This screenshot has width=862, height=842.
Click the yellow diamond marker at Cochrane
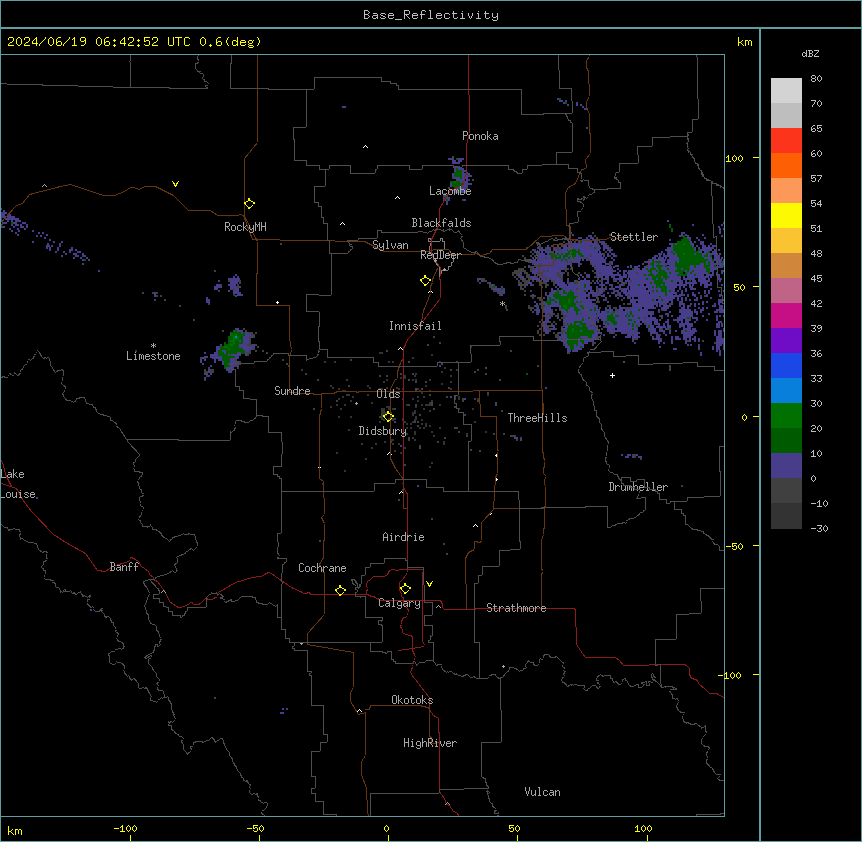tap(340, 590)
